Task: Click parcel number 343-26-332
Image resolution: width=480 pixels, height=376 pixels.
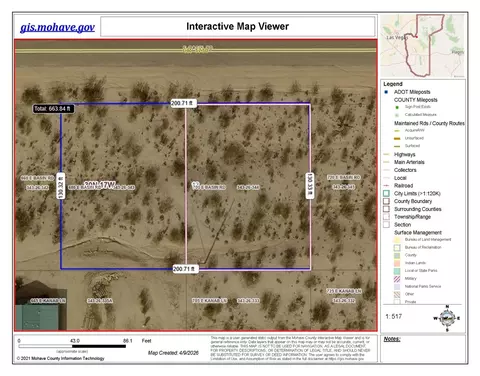Action: click(x=344, y=301)
